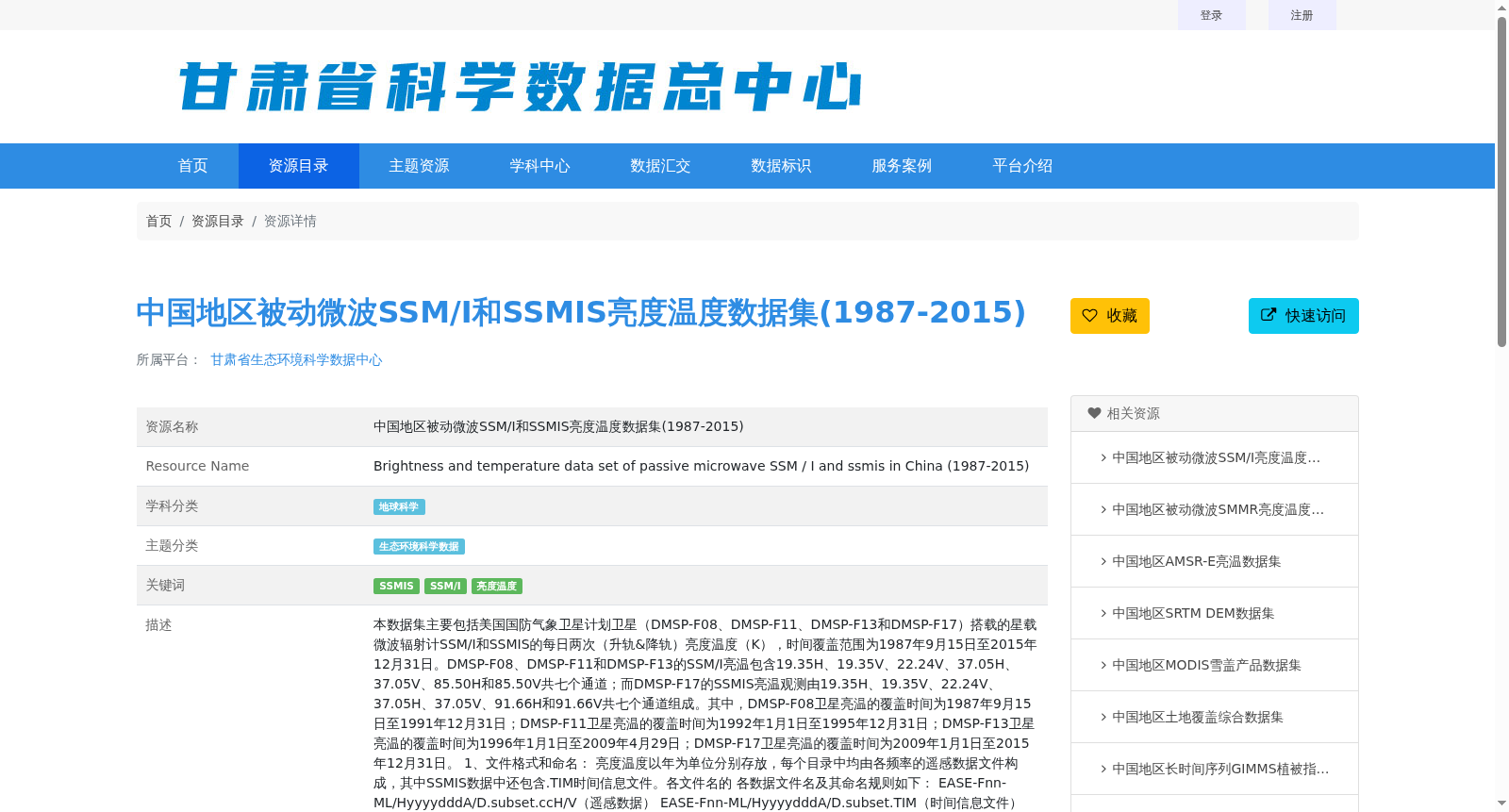Switch to 数据汇交 section
This screenshot has width=1509, height=812.
(x=661, y=166)
